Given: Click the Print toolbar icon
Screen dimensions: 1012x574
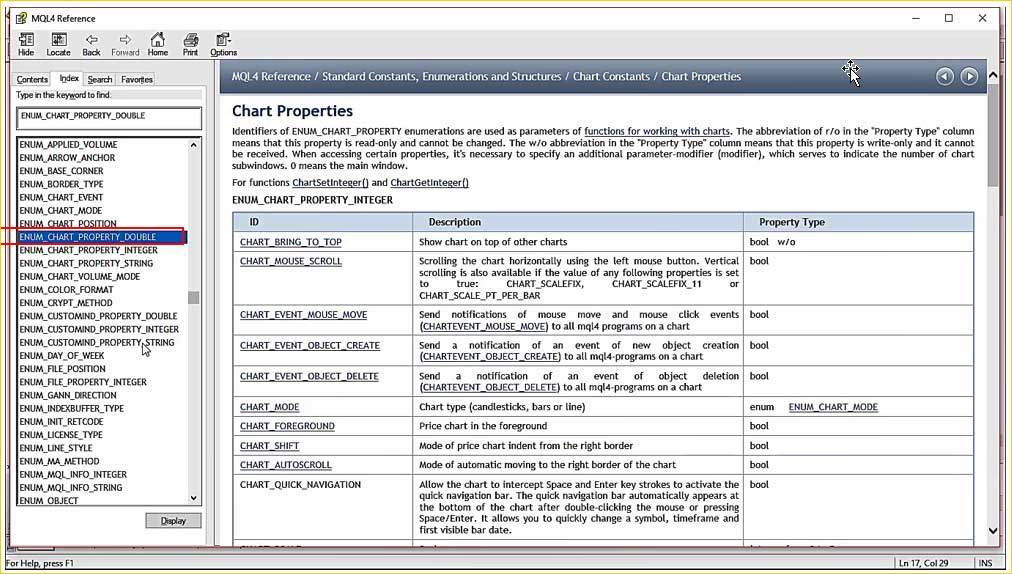Looking at the screenshot, I should pos(190,45).
